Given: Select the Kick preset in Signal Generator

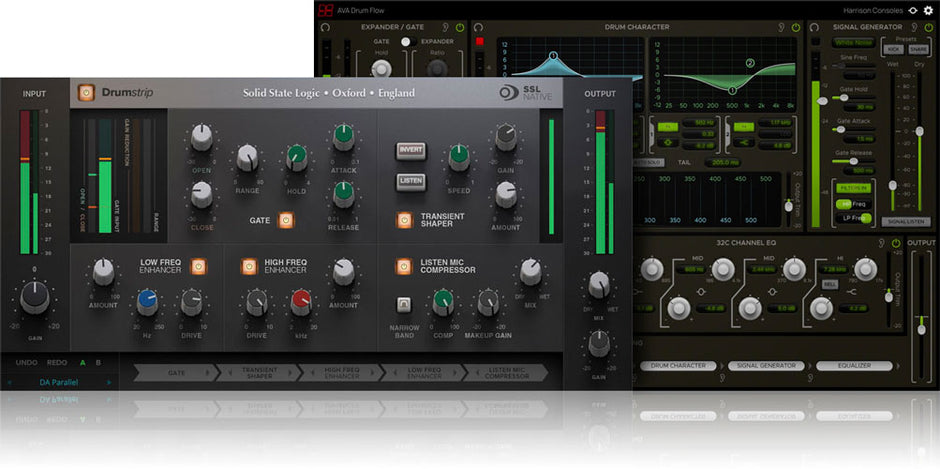Looking at the screenshot, I should click(x=893, y=49).
